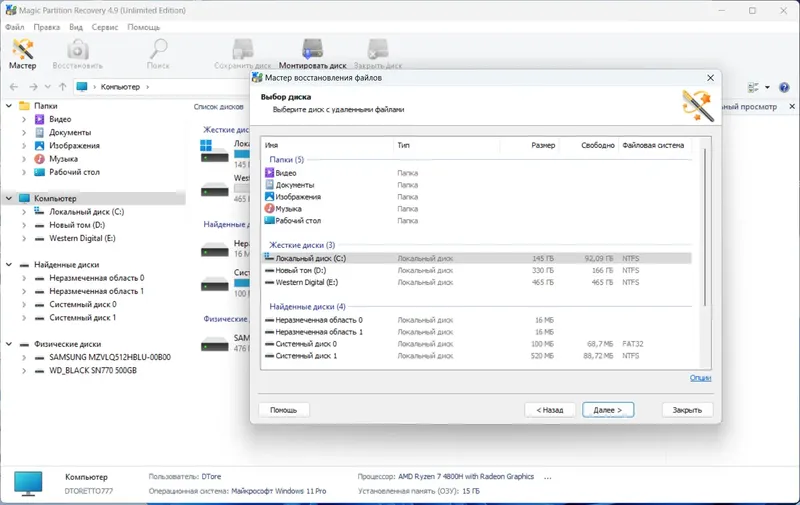Go forward with the right arrow
The image size is (800, 505).
coord(33,87)
